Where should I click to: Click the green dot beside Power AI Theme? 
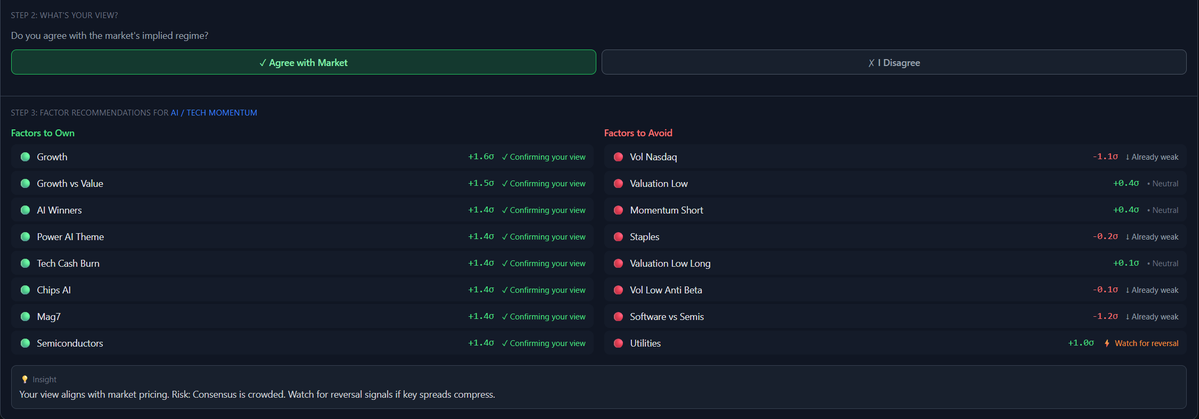click(25, 237)
